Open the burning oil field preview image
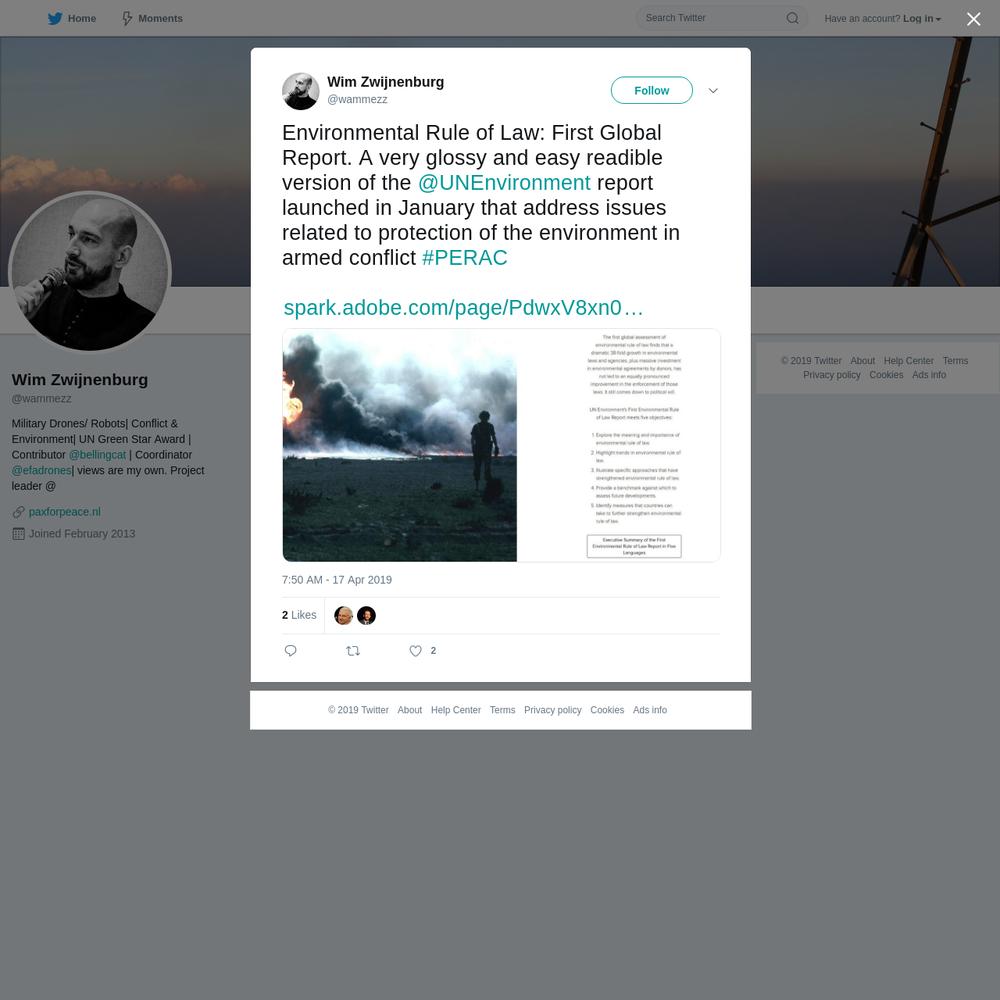Viewport: 1000px width, 1000px height. pyautogui.click(x=399, y=445)
